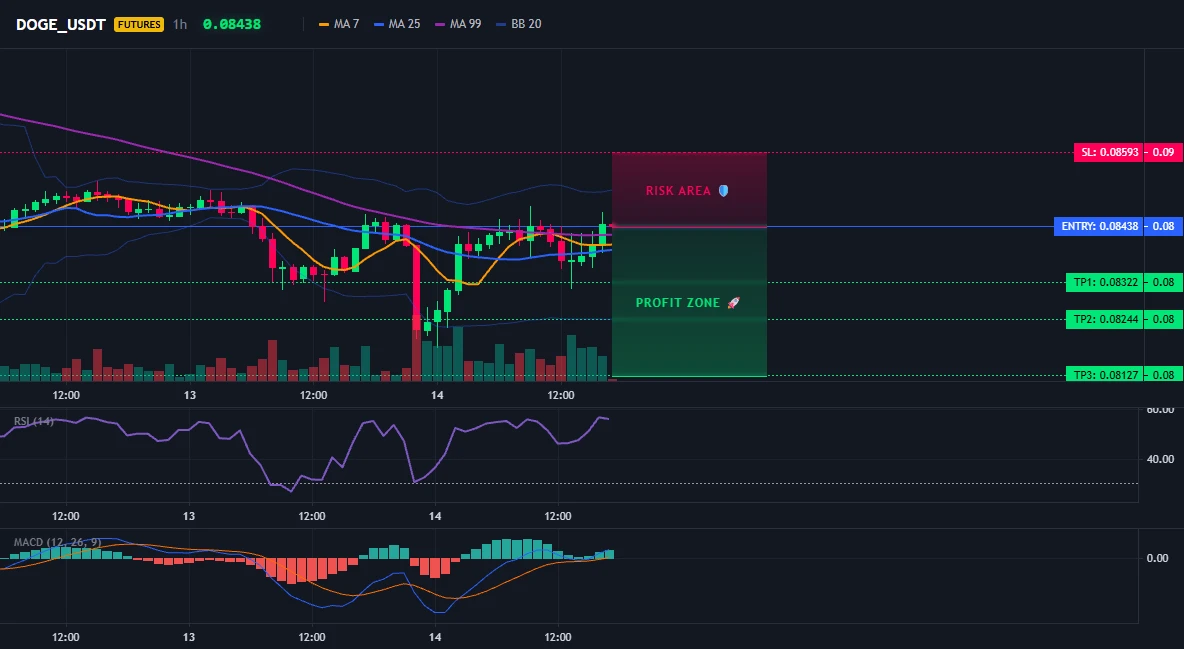Click the 14 date label under the MACD panel
Viewport: 1184px width, 649px height.
435,637
